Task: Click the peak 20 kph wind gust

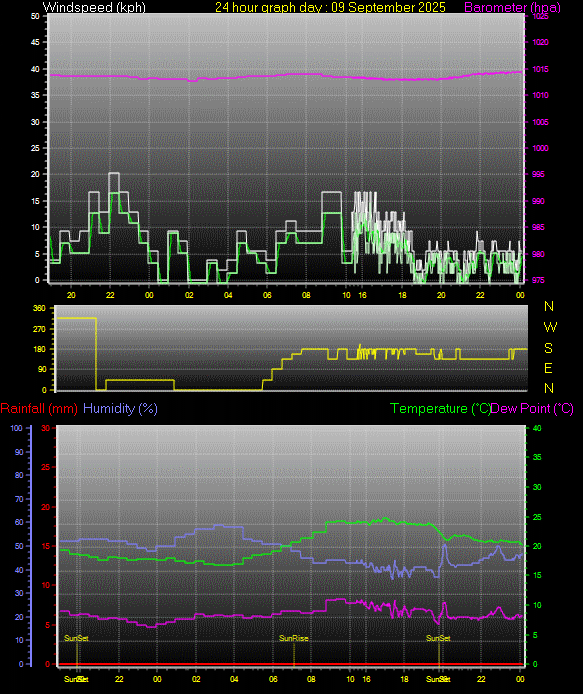Action: [x=114, y=173]
